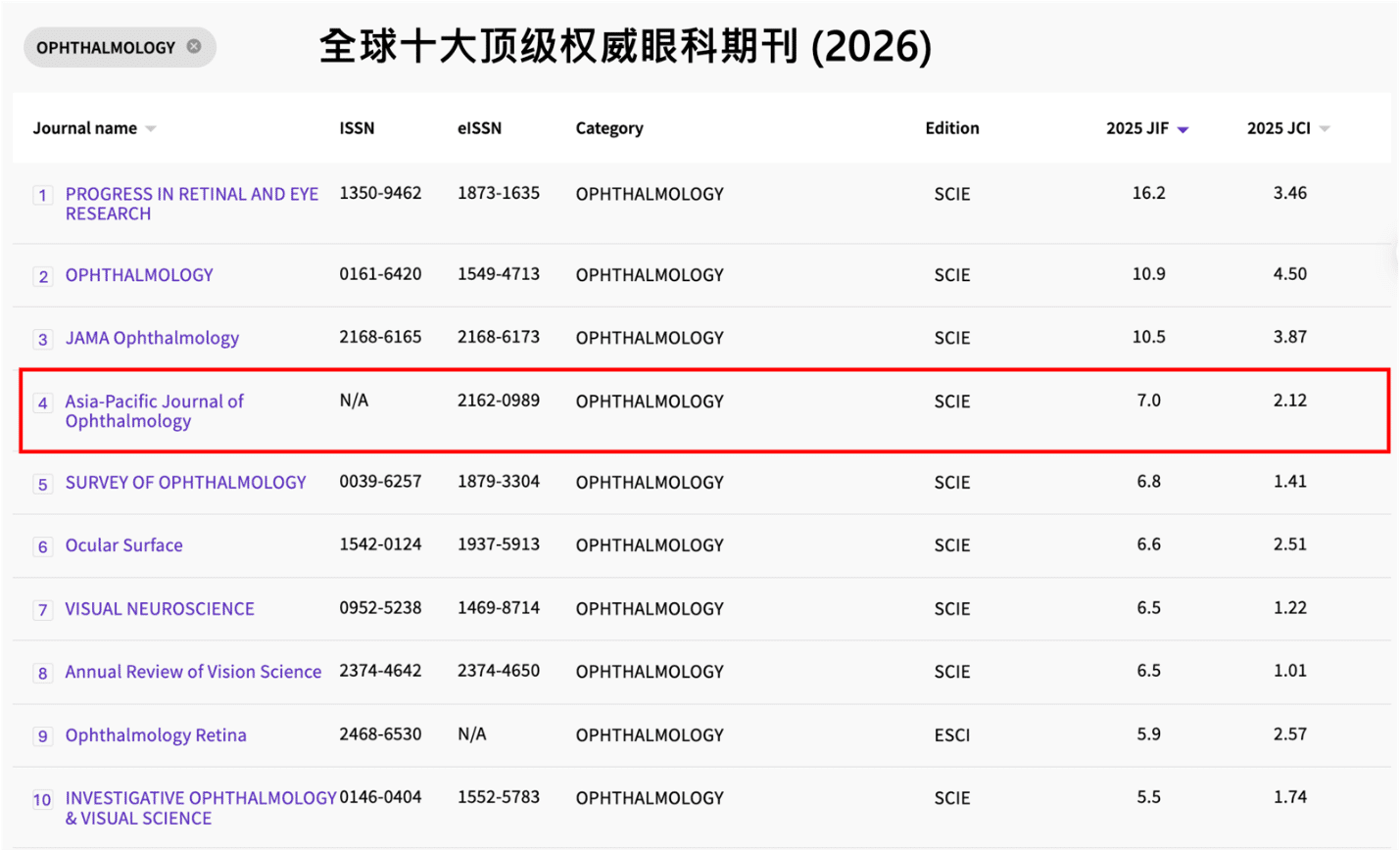This screenshot has height=850, width=1400.
Task: Click JIF value 5.9
Action: (x=1148, y=734)
